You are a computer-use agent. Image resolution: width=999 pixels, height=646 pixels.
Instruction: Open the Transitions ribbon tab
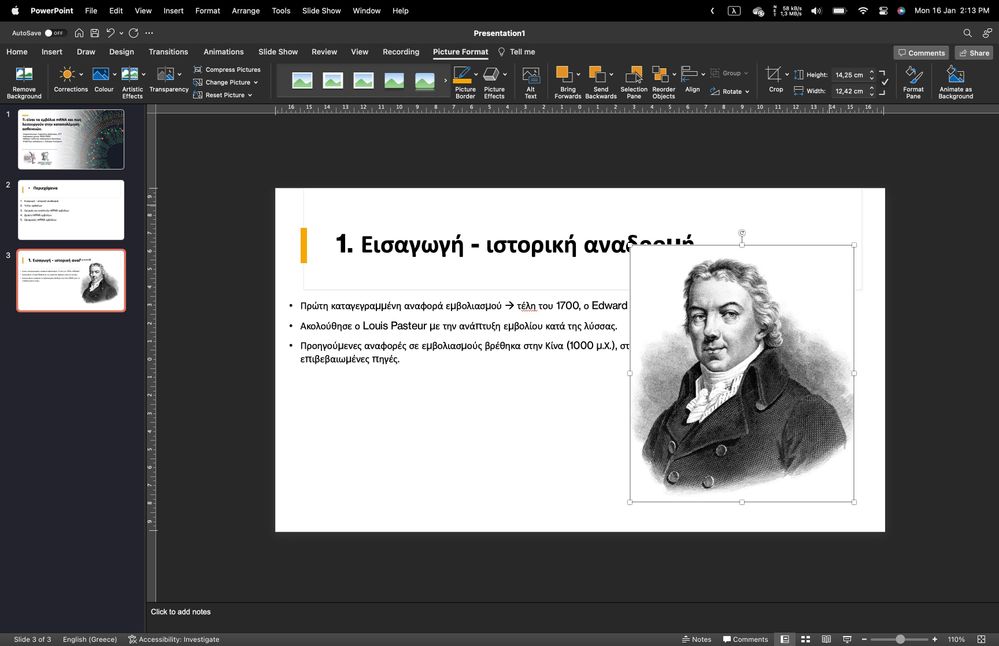(x=168, y=52)
